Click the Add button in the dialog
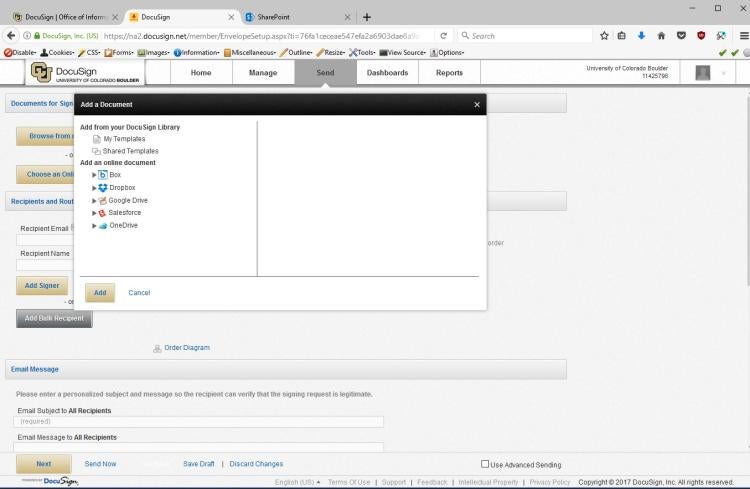Screen dimensions: 750x489 100,292
